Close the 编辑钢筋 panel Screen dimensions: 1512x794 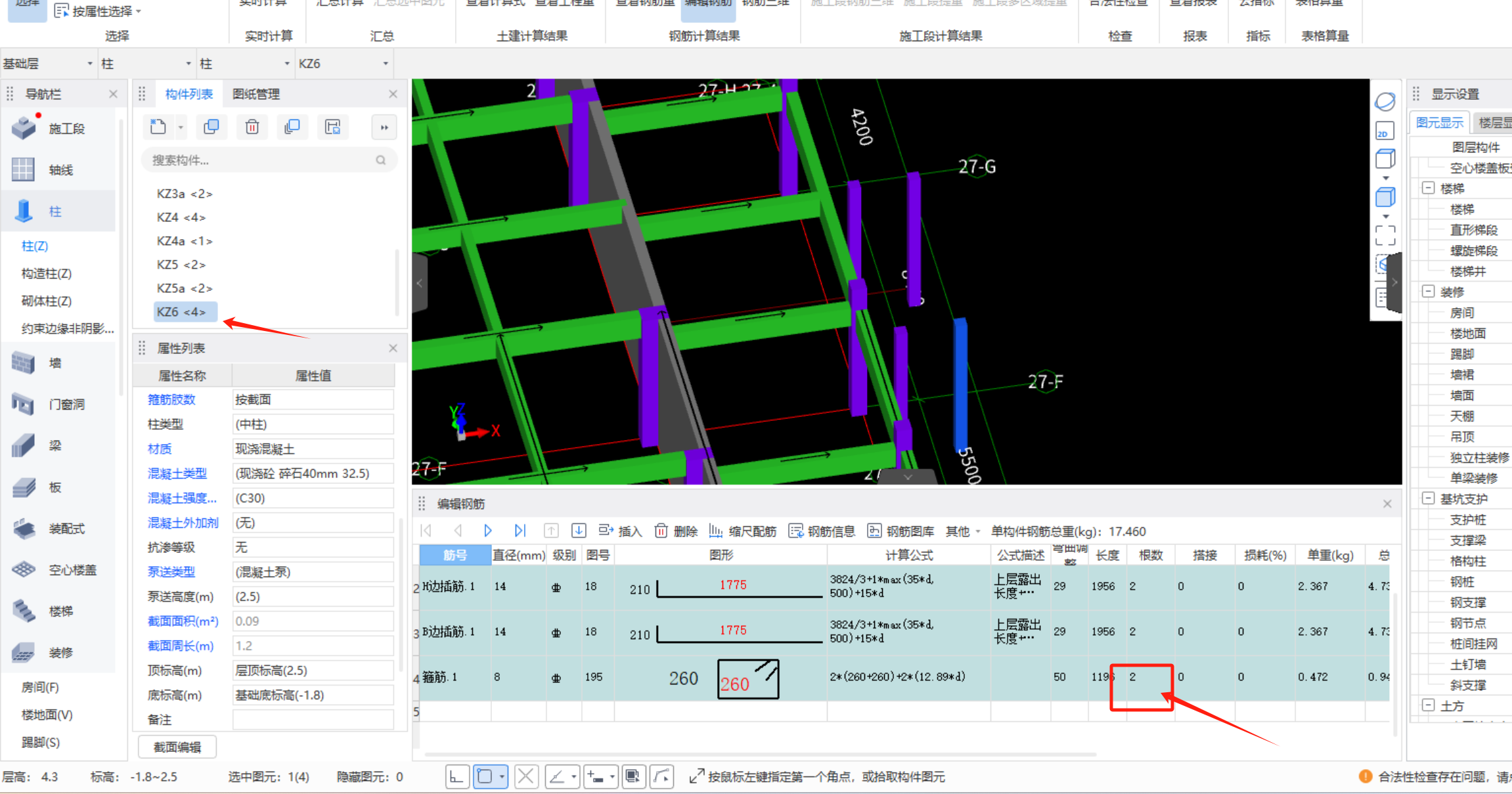click(1387, 504)
